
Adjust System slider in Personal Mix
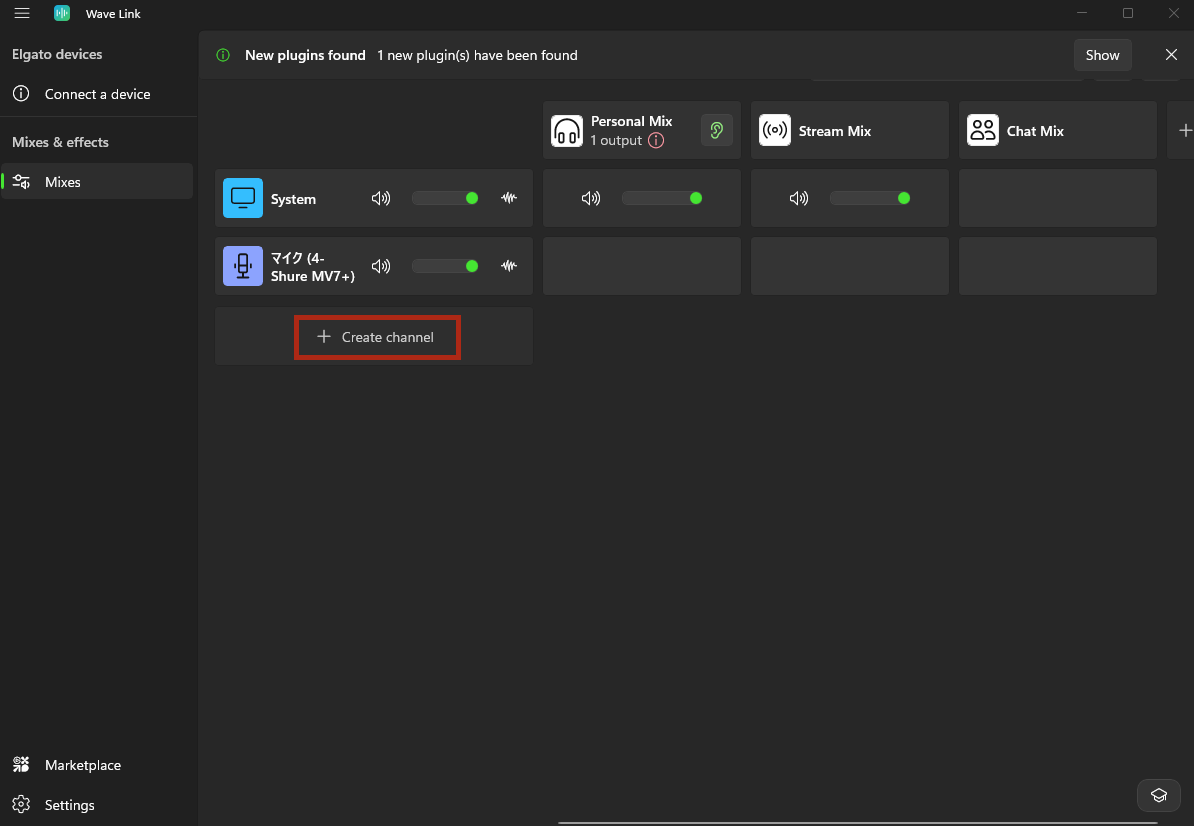click(x=662, y=198)
